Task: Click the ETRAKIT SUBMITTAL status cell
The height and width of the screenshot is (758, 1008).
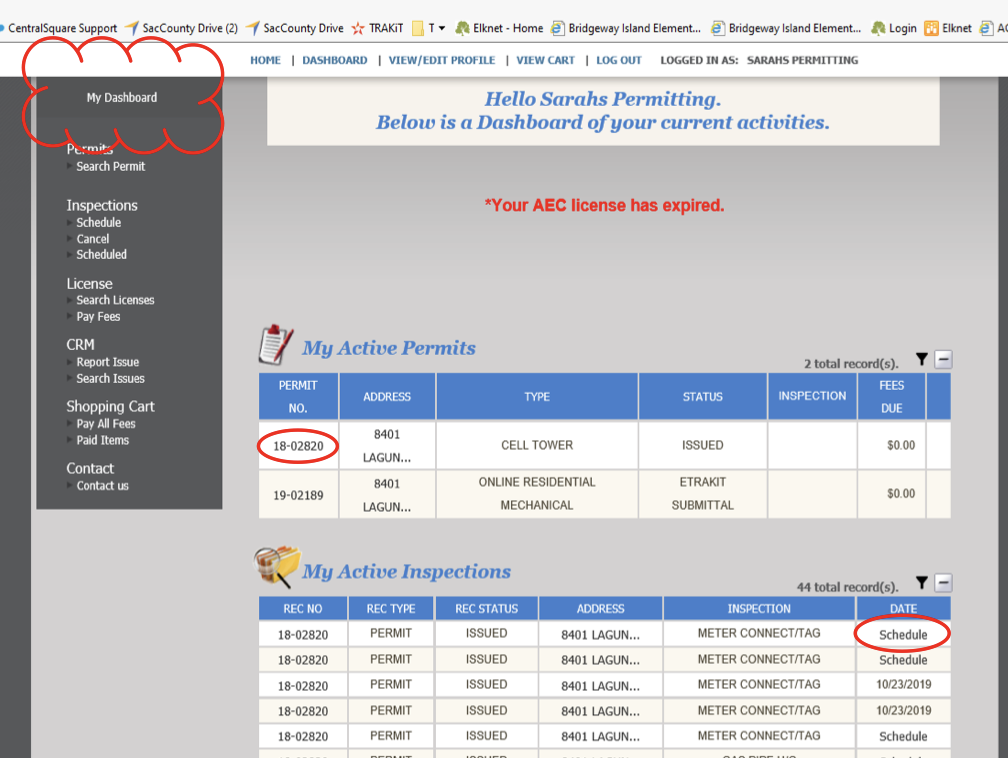Action: 703,494
